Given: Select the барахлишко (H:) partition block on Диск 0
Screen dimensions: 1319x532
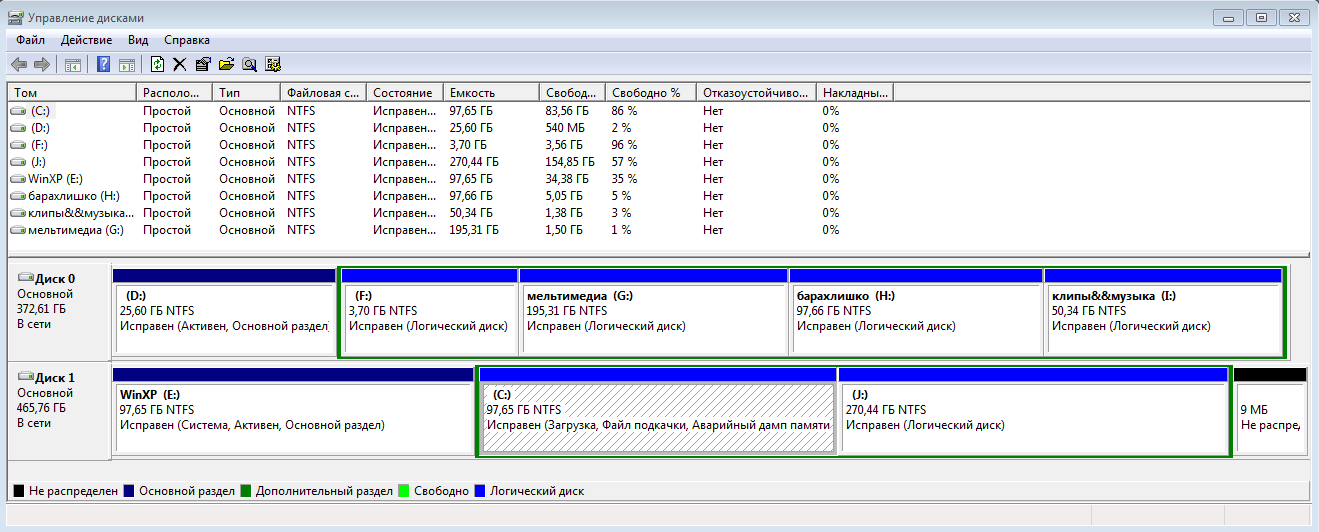Looking at the screenshot, I should point(916,311).
